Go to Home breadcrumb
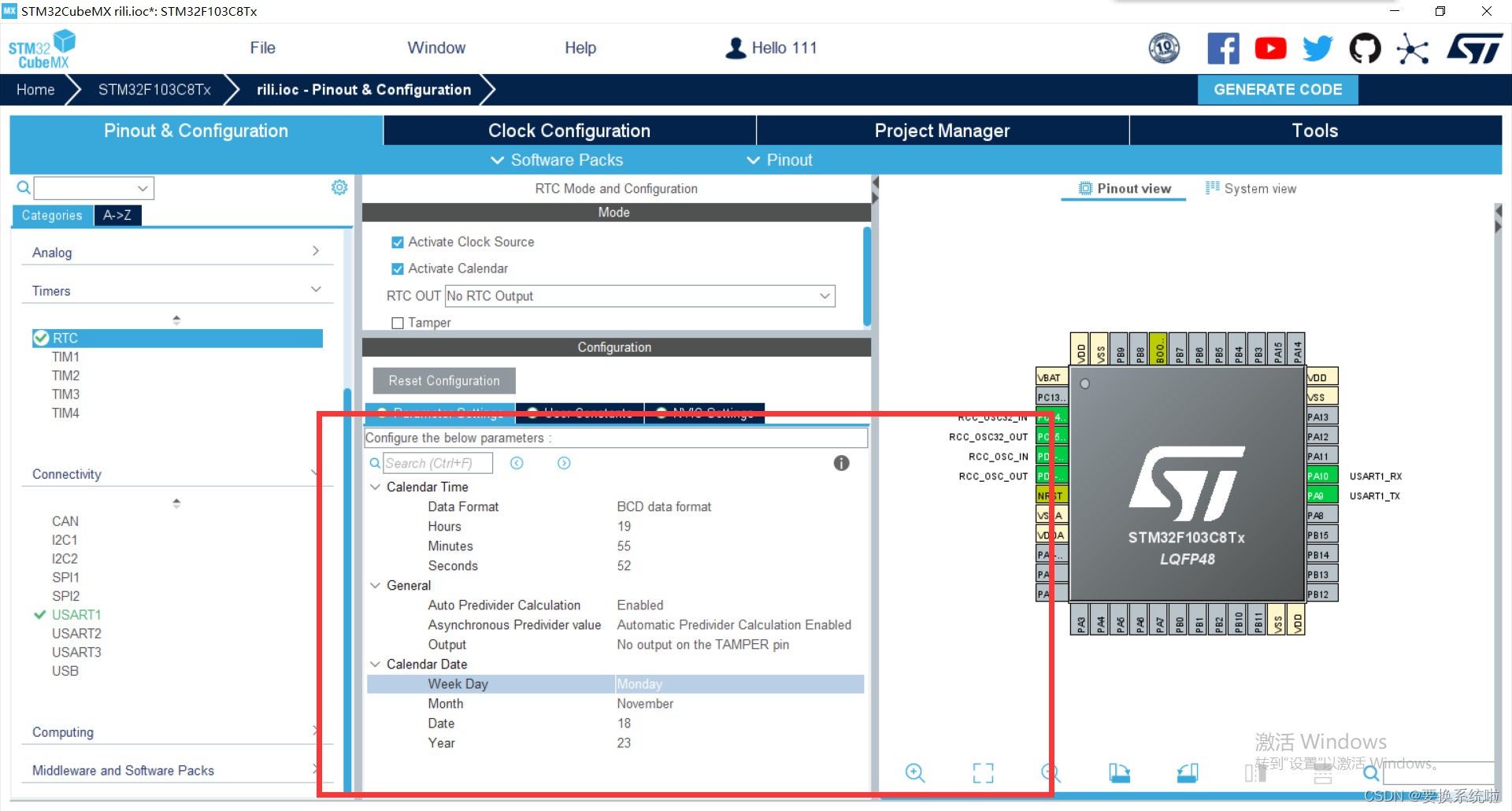The height and width of the screenshot is (811, 1512). coord(35,90)
